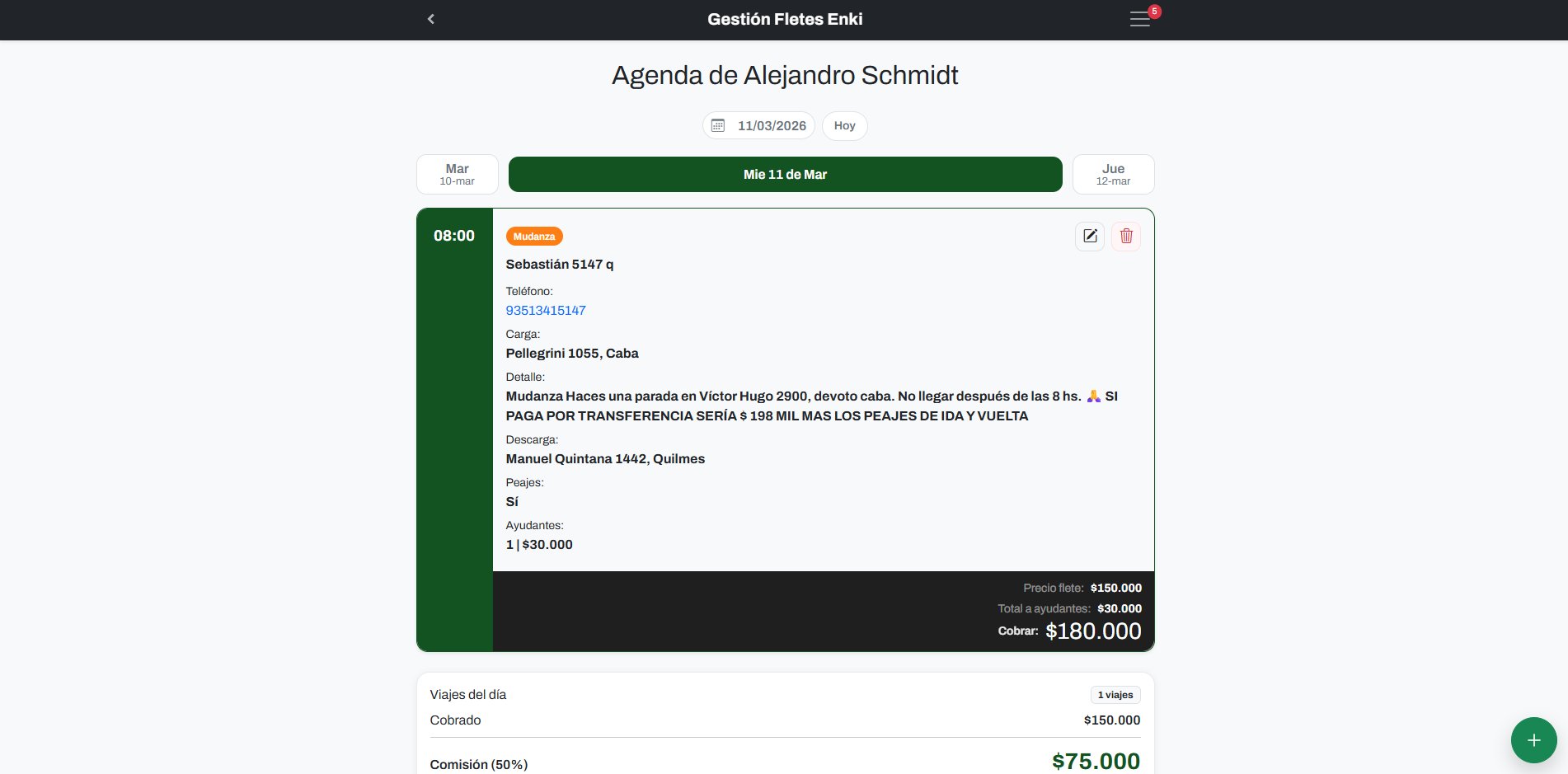Viewport: 1568px width, 774px height.
Task: Click the praying hands emoji in detail
Action: click(1093, 396)
